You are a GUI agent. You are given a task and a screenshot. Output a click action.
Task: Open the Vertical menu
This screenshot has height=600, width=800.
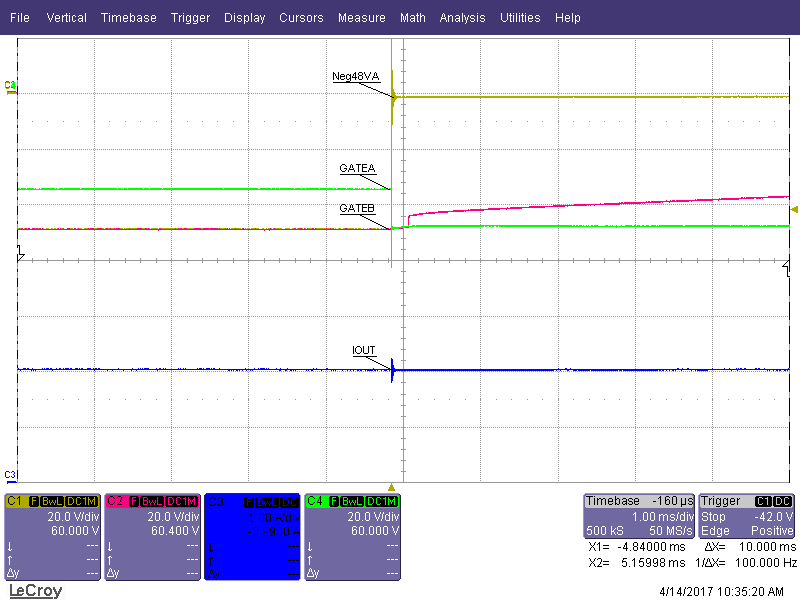click(x=66, y=18)
